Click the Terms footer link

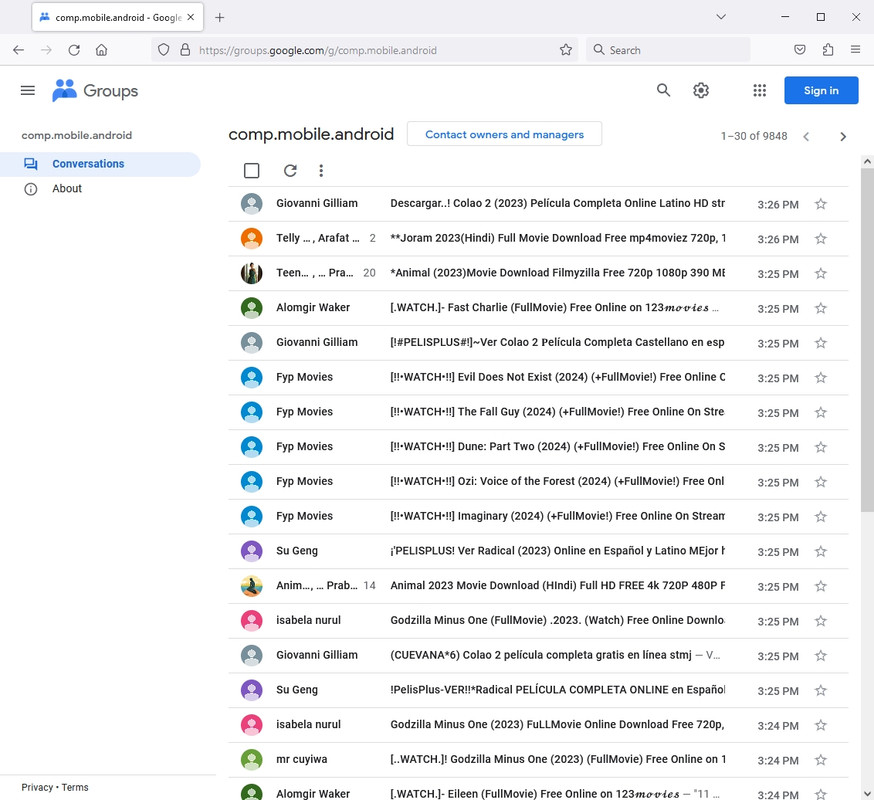pyautogui.click(x=75, y=787)
